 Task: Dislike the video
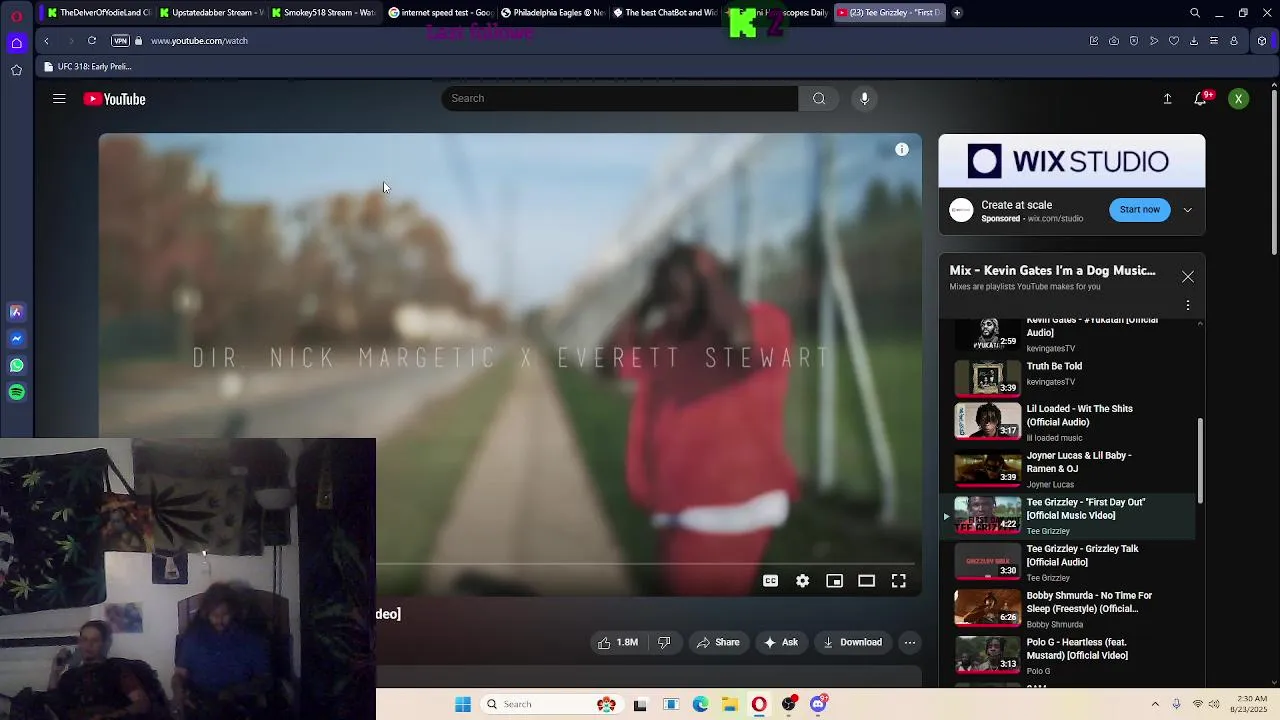664,642
